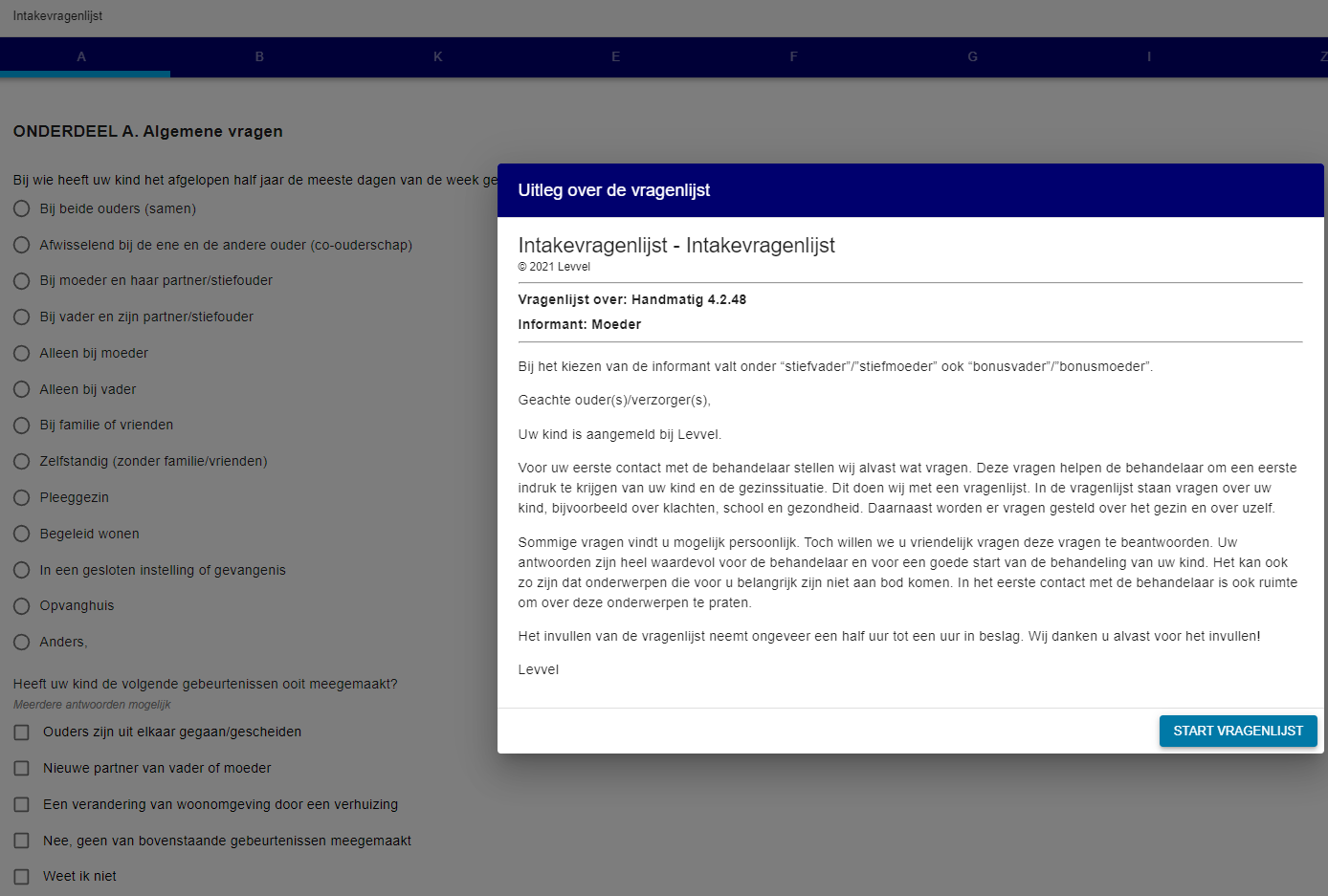Check Een verandering van woonomgeving door een verhuizing
The image size is (1328, 896).
(21, 804)
